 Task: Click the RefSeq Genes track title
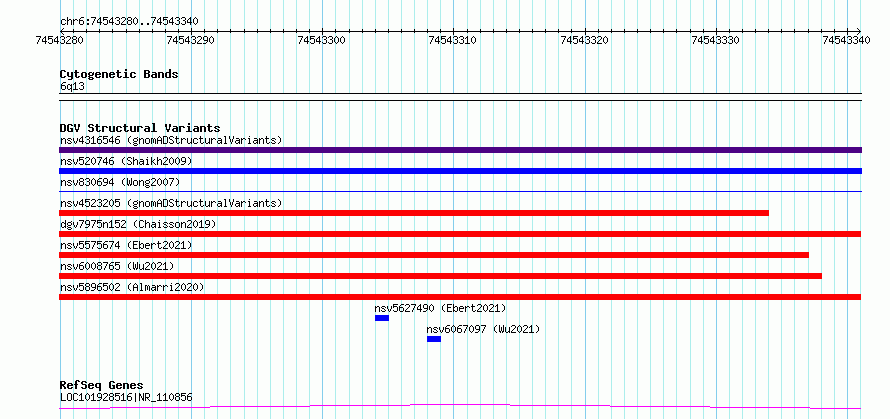pyautogui.click(x=102, y=386)
